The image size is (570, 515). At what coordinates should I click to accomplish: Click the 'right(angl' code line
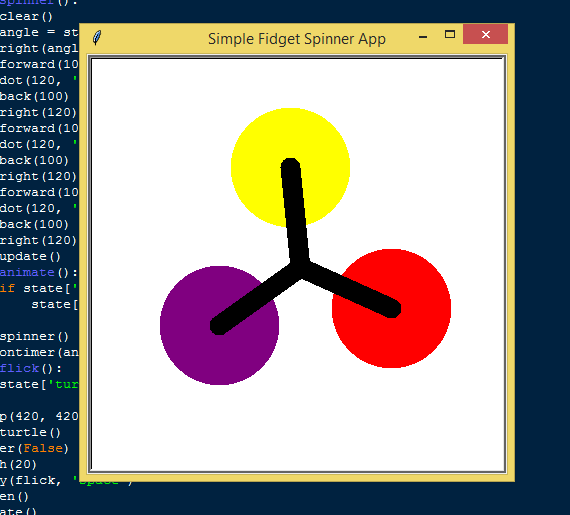coord(39,48)
